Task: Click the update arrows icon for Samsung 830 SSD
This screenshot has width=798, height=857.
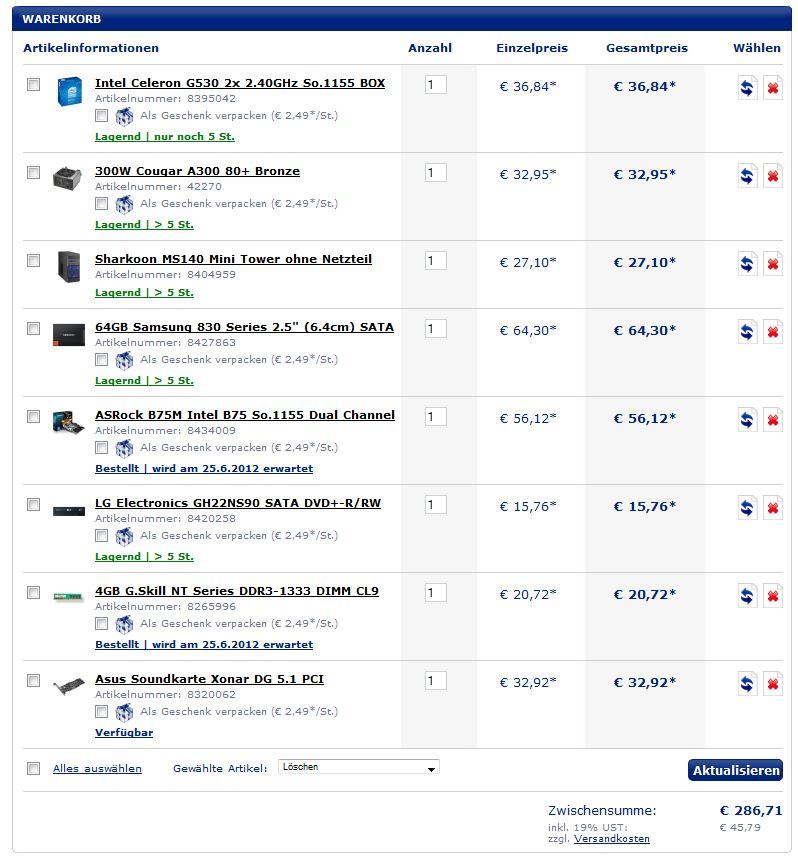Action: point(747,332)
